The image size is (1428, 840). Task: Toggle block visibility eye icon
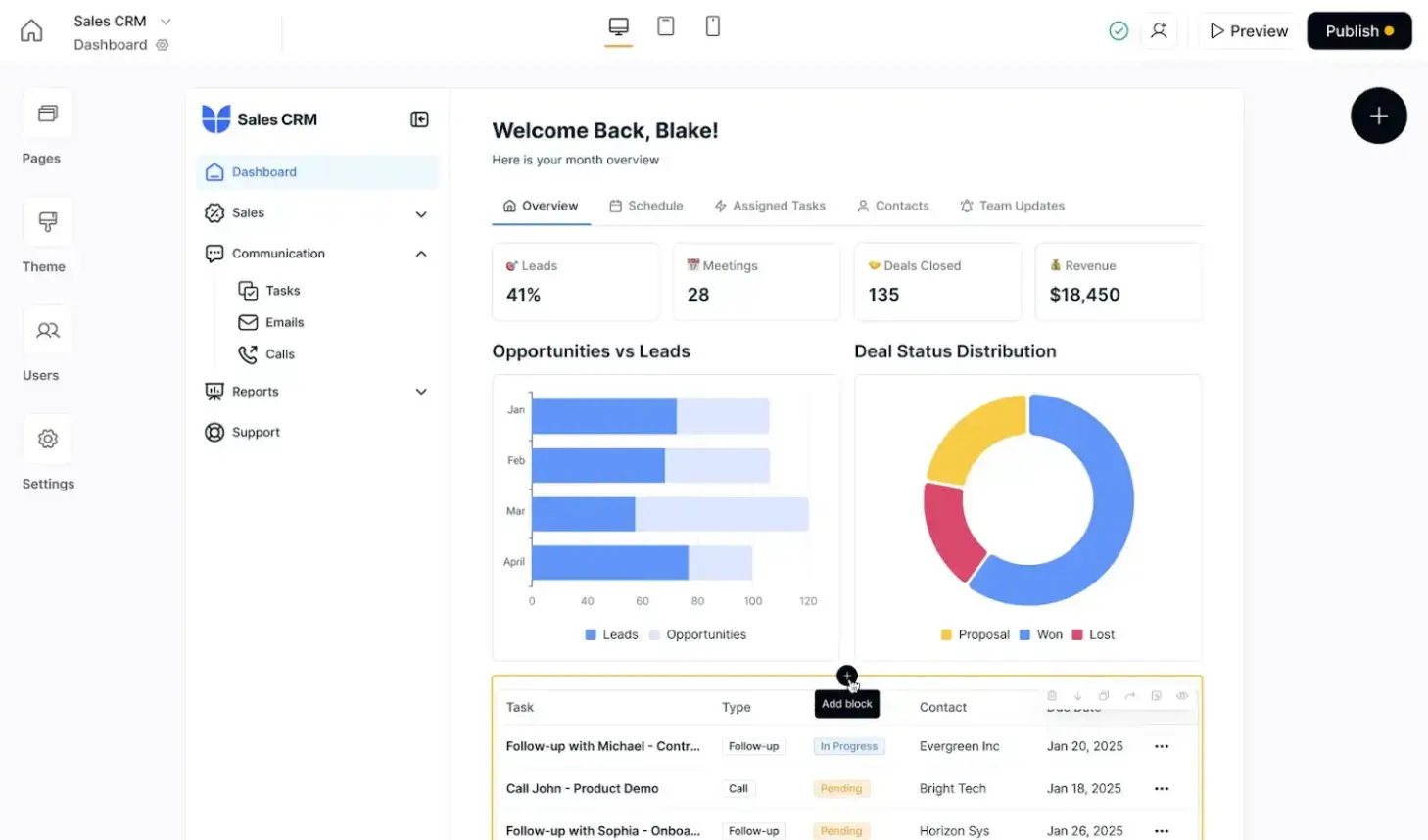[x=1182, y=696]
